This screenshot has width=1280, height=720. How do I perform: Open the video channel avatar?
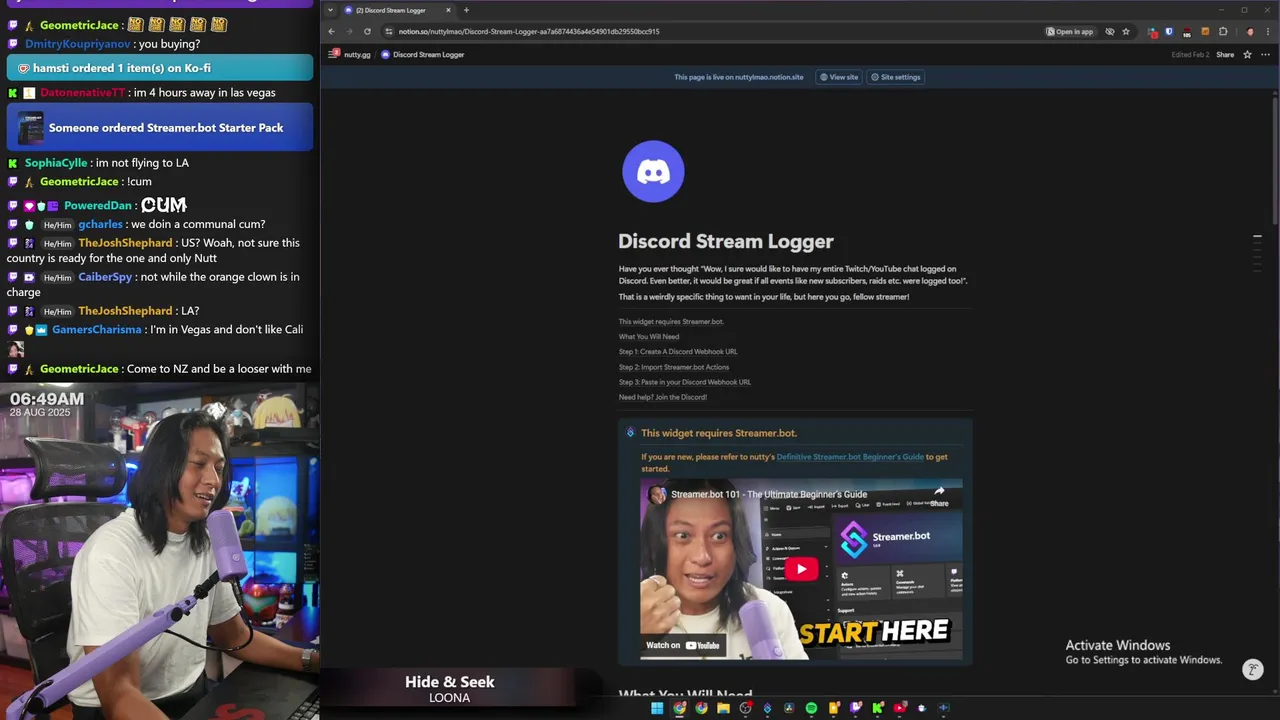[x=657, y=494]
